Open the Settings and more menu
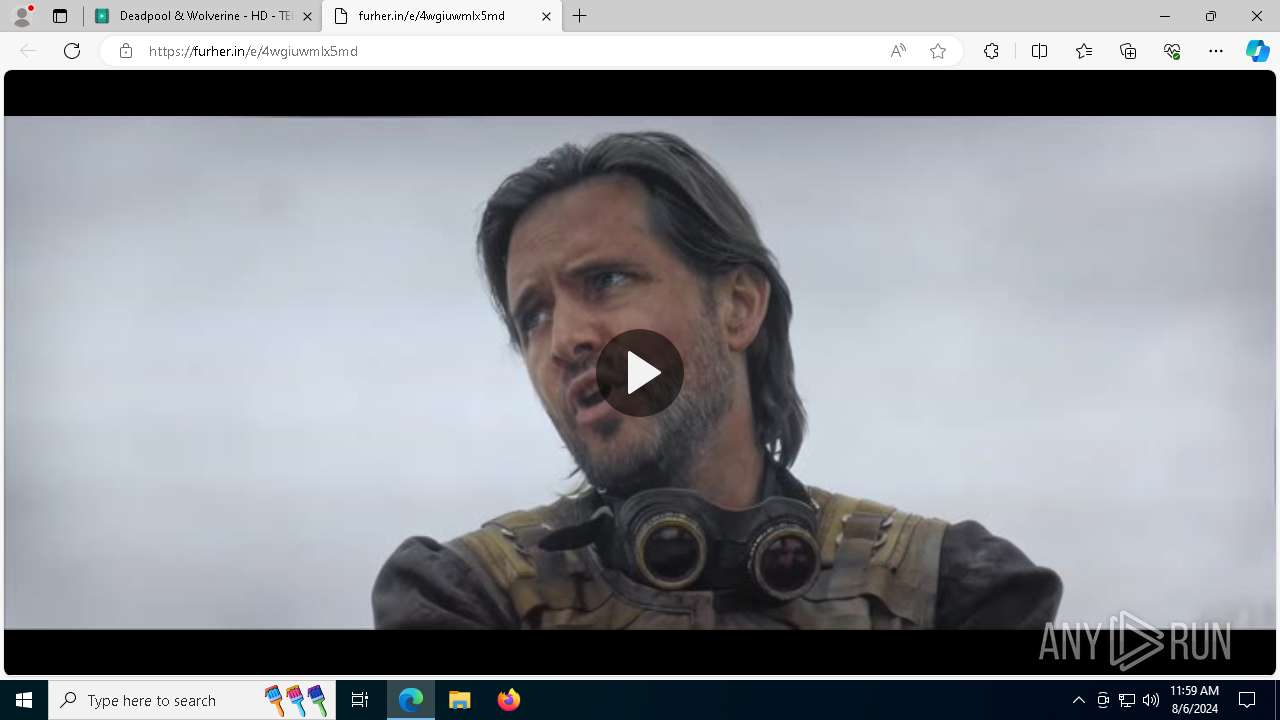Viewport: 1280px width, 720px height. (x=1216, y=51)
